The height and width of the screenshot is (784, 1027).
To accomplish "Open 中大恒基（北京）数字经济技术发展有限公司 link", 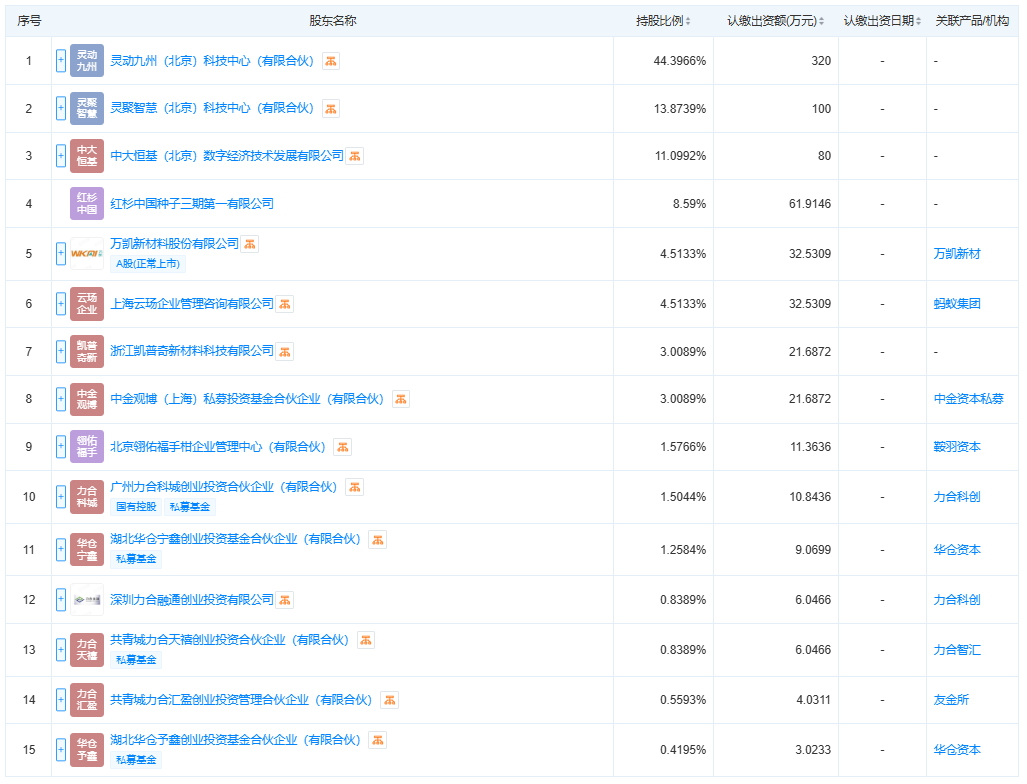I will point(227,156).
